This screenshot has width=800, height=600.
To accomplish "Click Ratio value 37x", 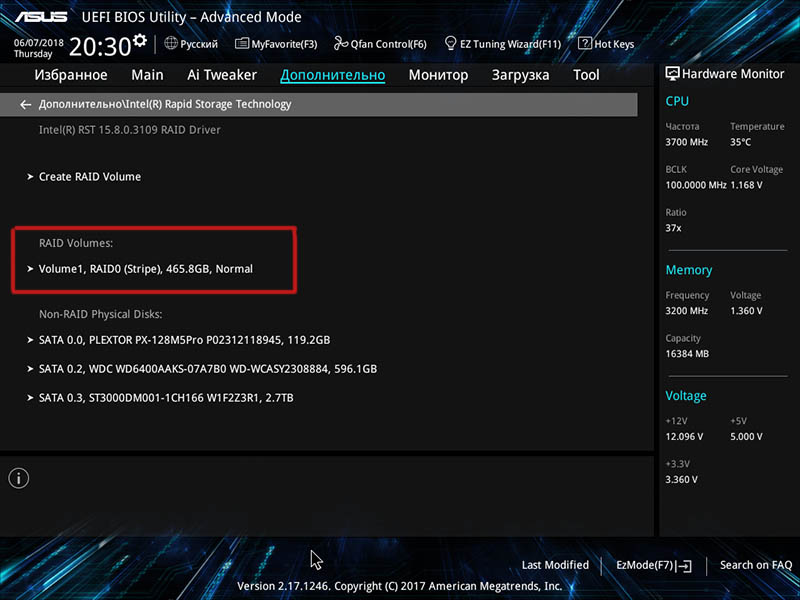I will coord(673,228).
